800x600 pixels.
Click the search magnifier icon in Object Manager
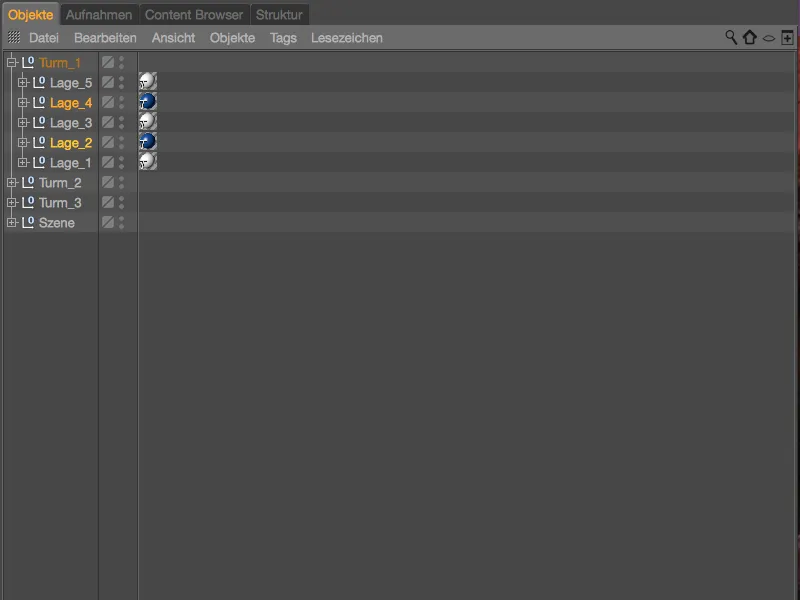point(731,37)
